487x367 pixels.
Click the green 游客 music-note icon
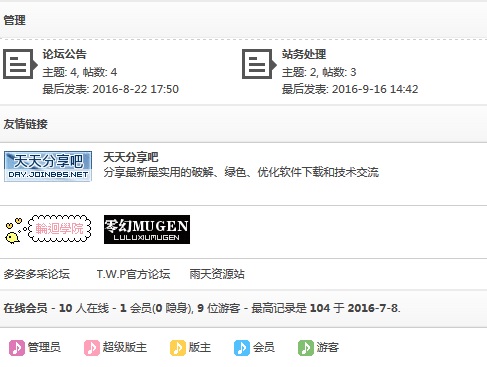306,348
